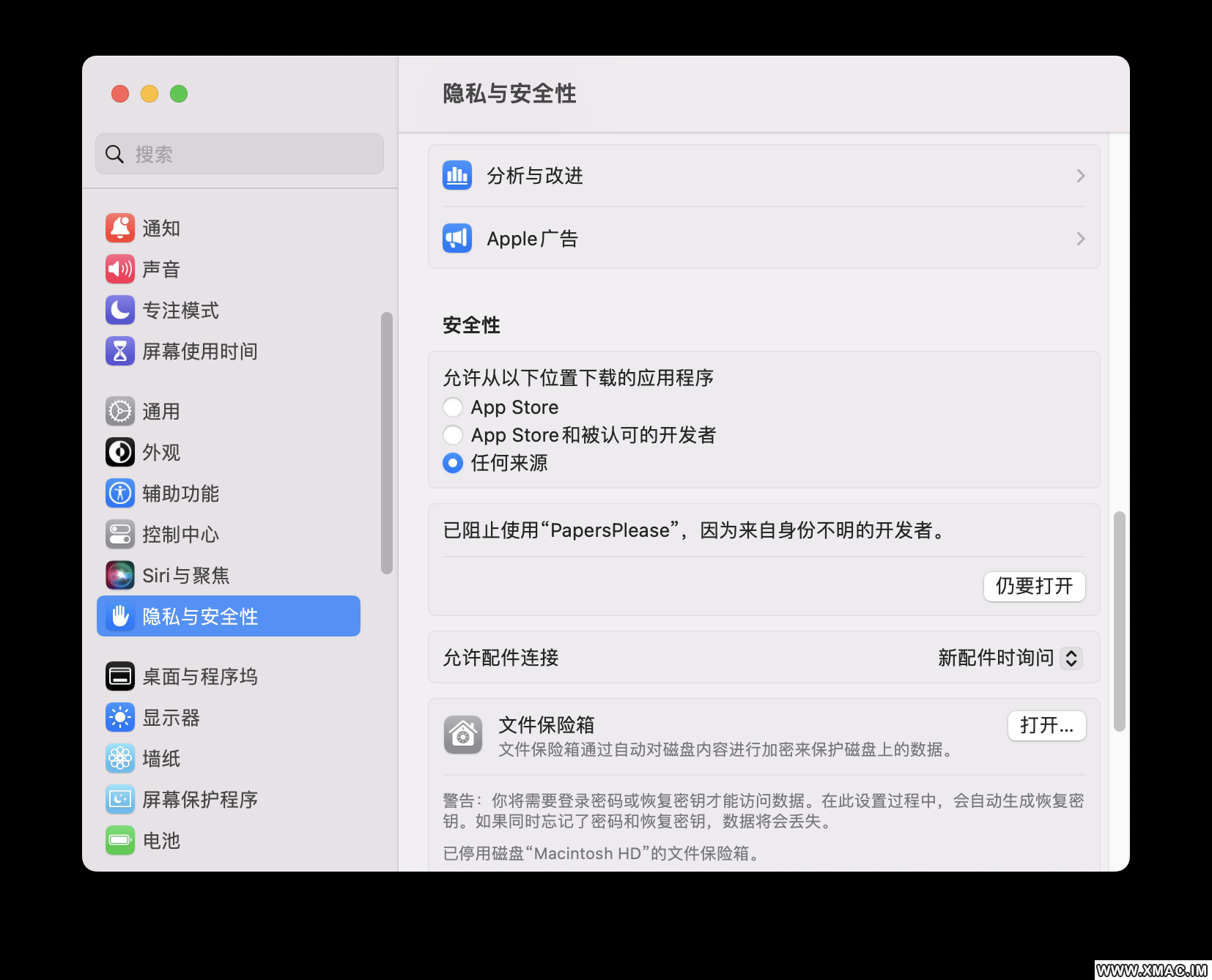Click the sidebar scrollbar thumb

pyautogui.click(x=387, y=443)
